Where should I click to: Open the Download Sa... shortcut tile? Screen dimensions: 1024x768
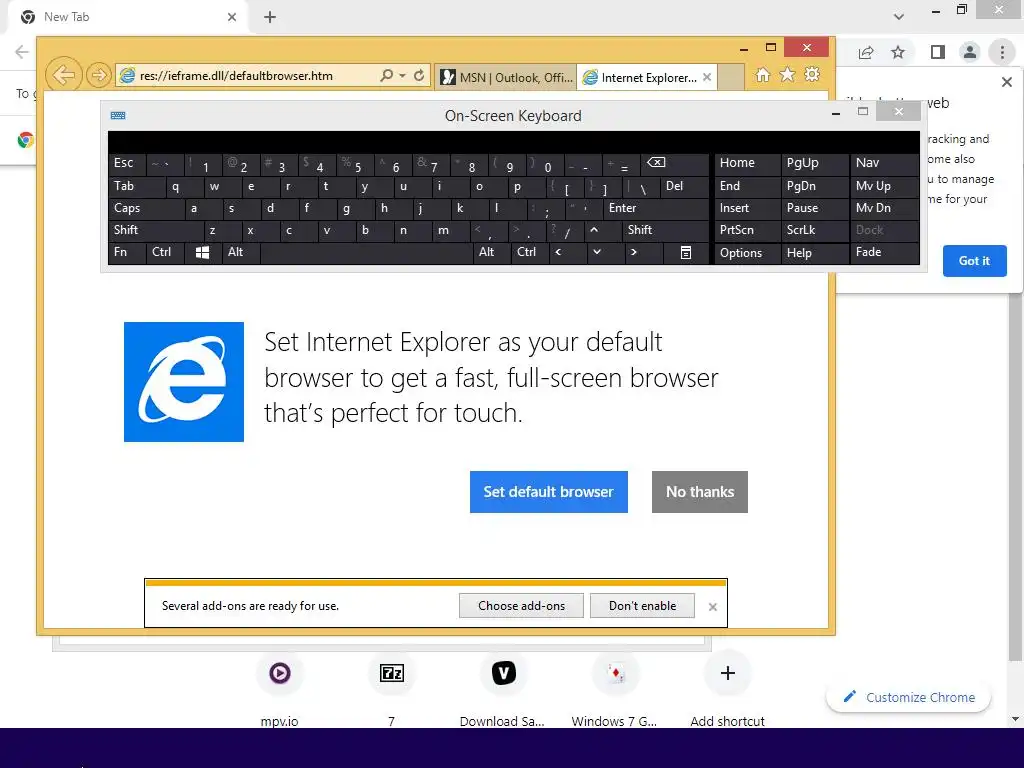click(504, 673)
